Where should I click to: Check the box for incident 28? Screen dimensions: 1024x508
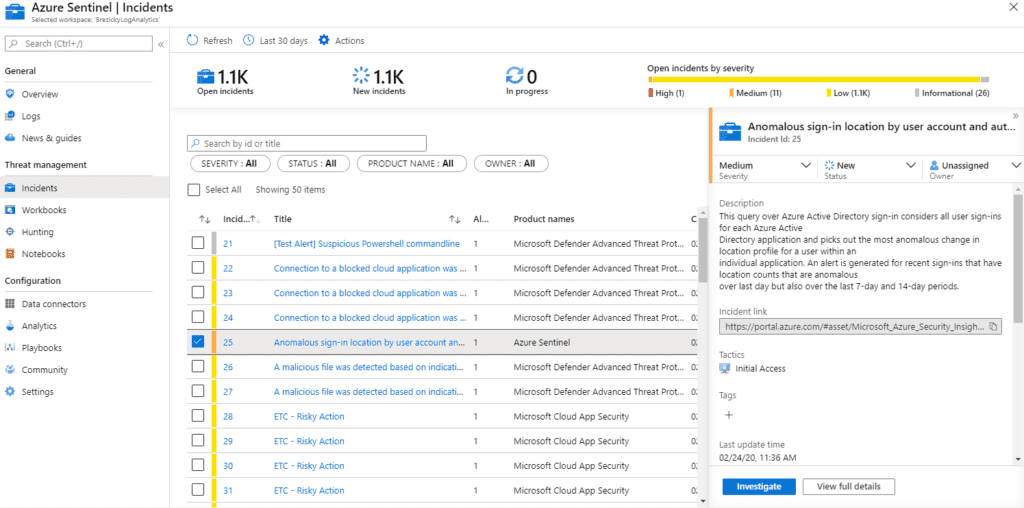pyautogui.click(x=198, y=416)
